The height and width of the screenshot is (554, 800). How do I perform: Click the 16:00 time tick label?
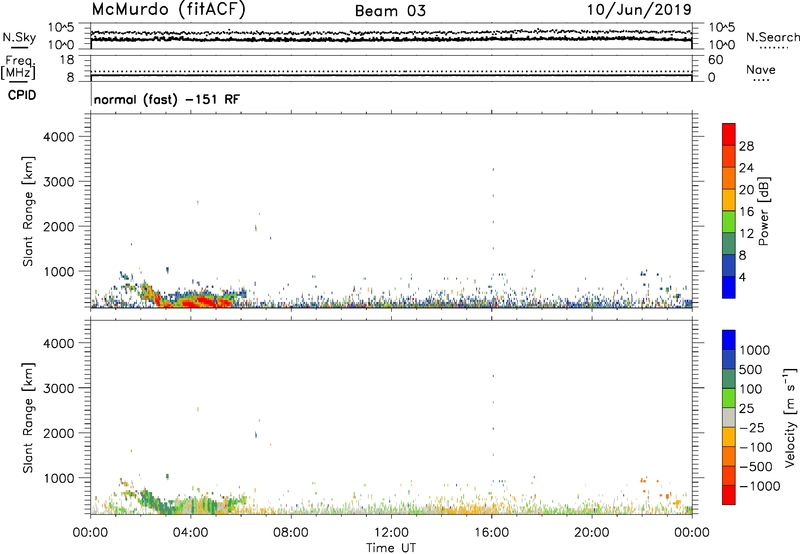pos(491,533)
